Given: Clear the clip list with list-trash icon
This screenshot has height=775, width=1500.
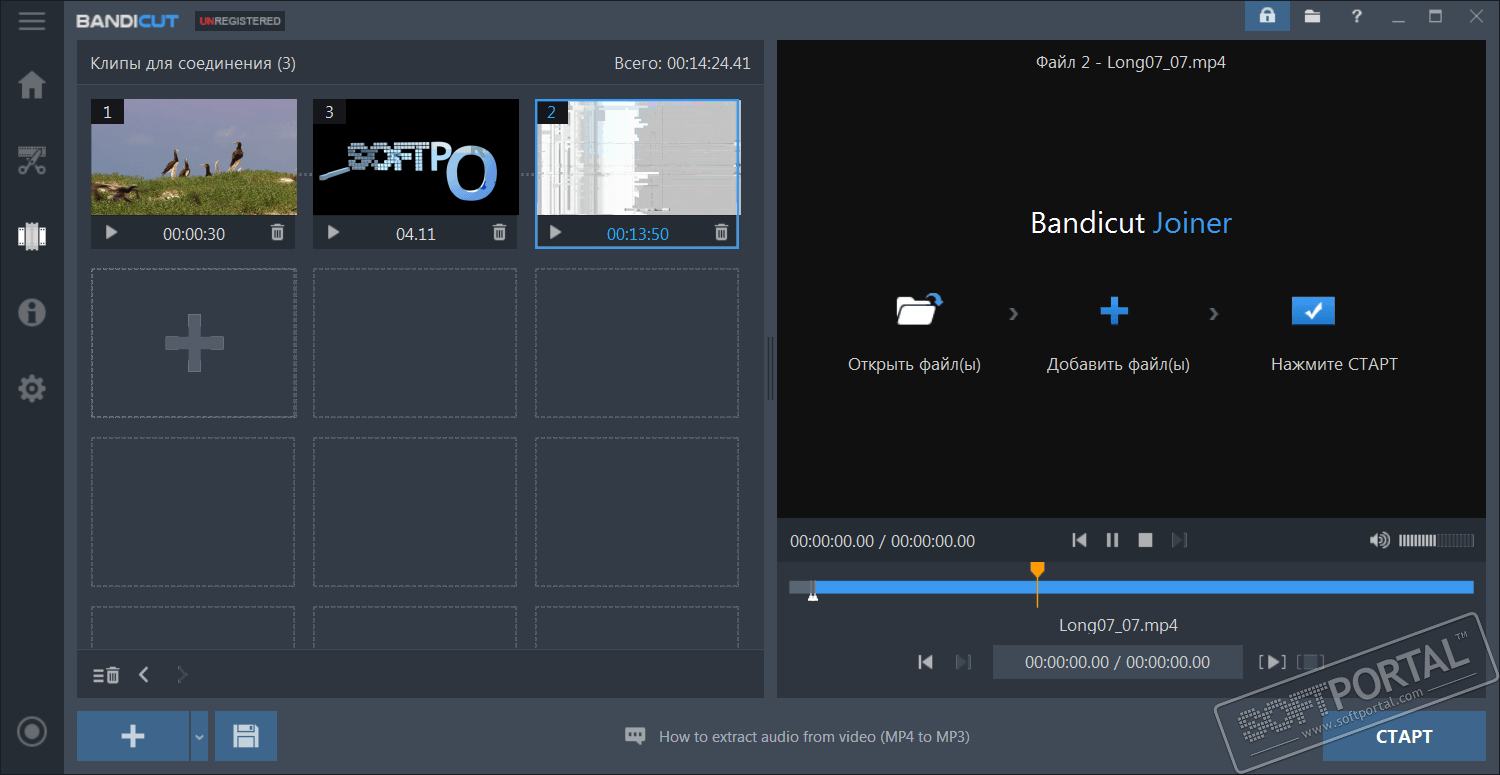Looking at the screenshot, I should (x=106, y=675).
